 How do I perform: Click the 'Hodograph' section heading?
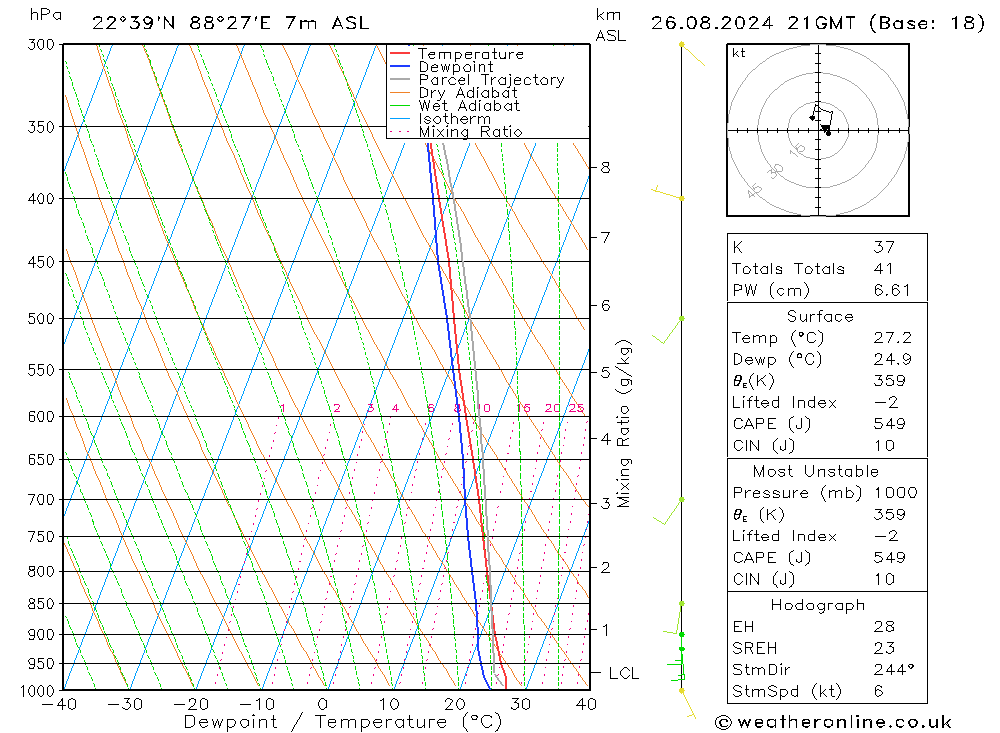818,605
